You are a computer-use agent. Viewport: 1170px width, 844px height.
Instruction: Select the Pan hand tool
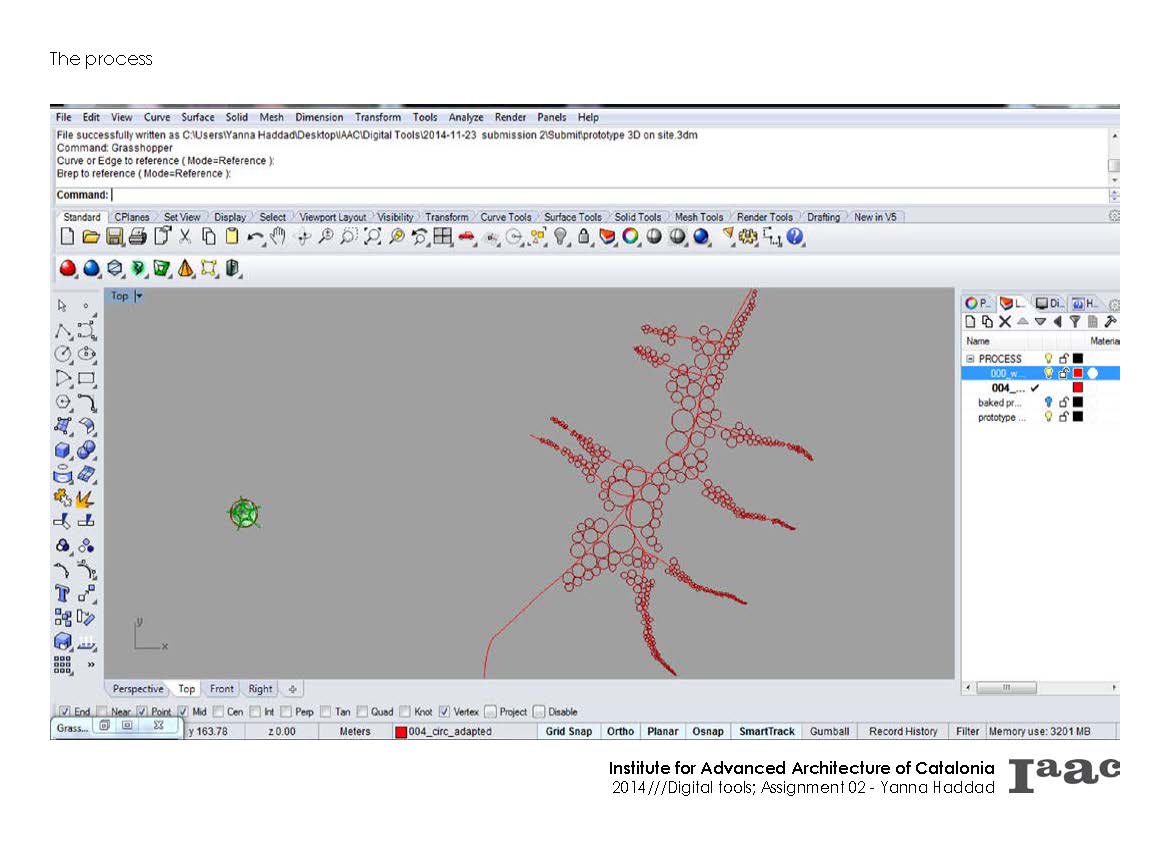tap(279, 237)
